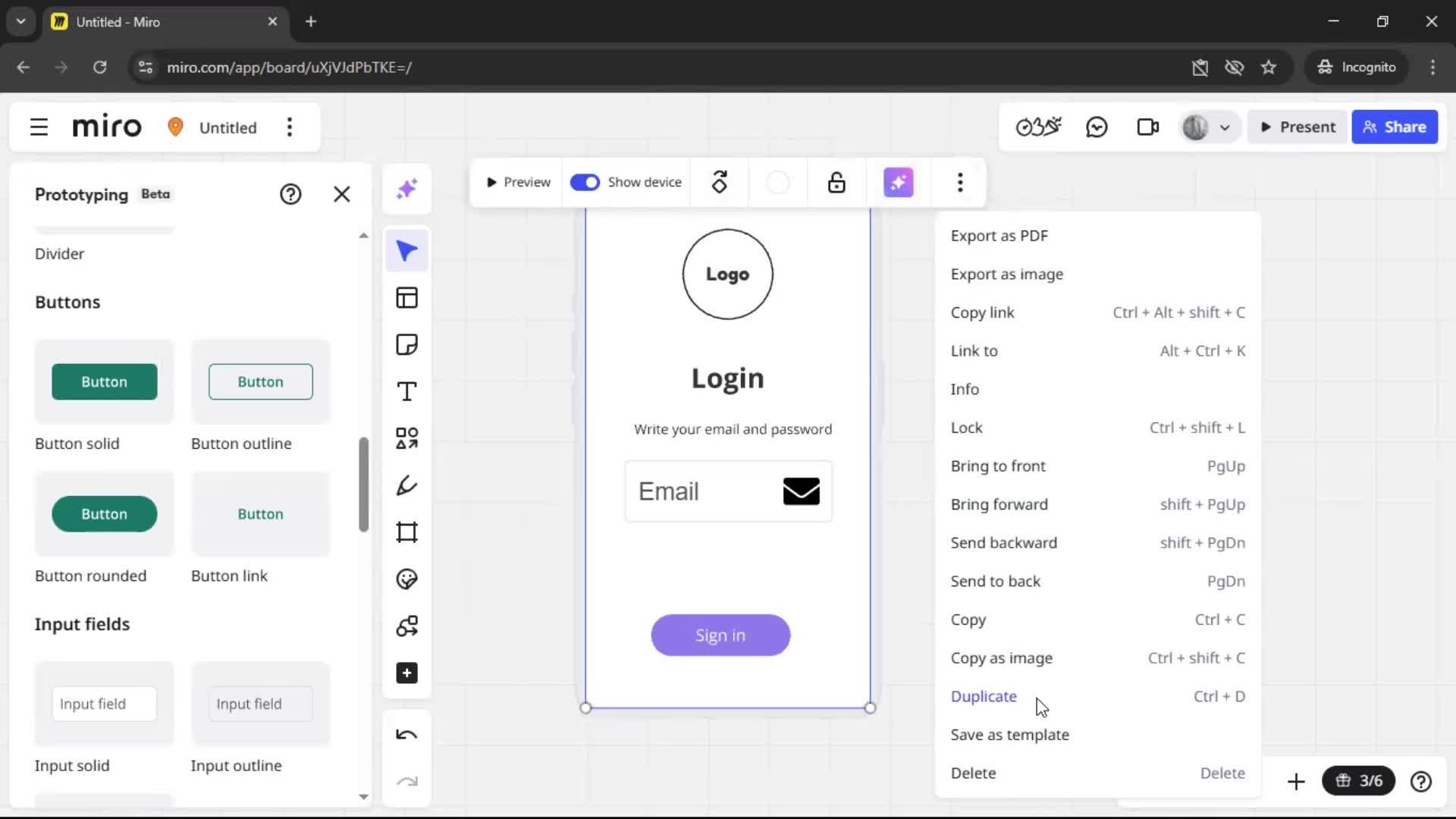The image size is (1456, 819).
Task: Pick the Button link component
Action: tap(261, 514)
